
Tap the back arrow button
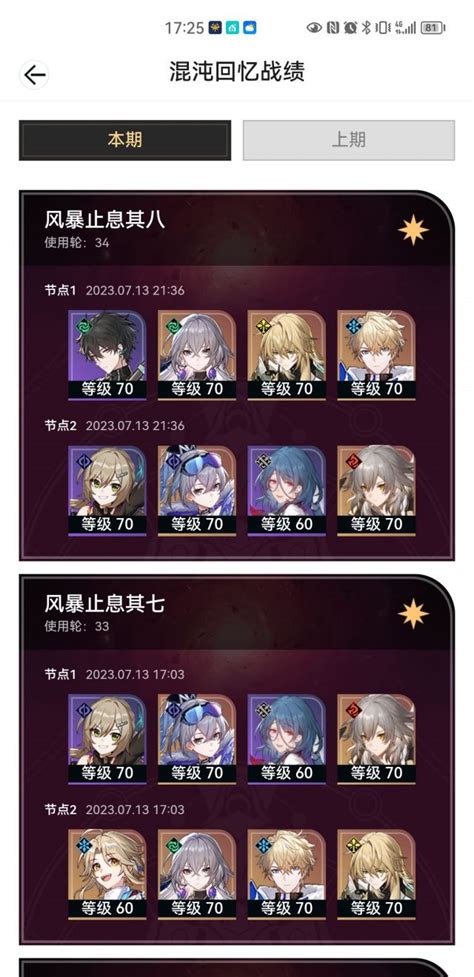pos(34,75)
